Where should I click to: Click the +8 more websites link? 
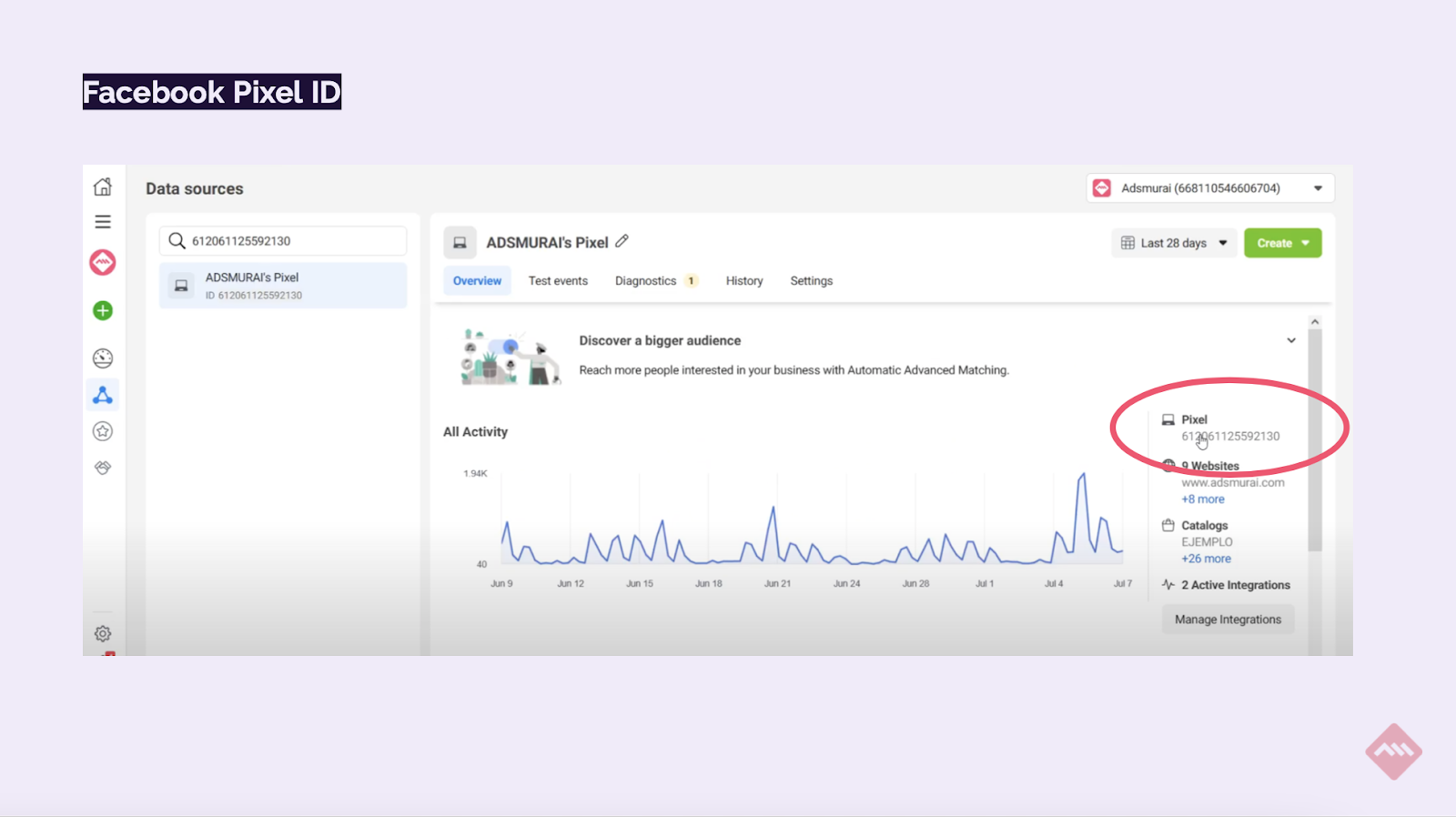[x=1203, y=499]
